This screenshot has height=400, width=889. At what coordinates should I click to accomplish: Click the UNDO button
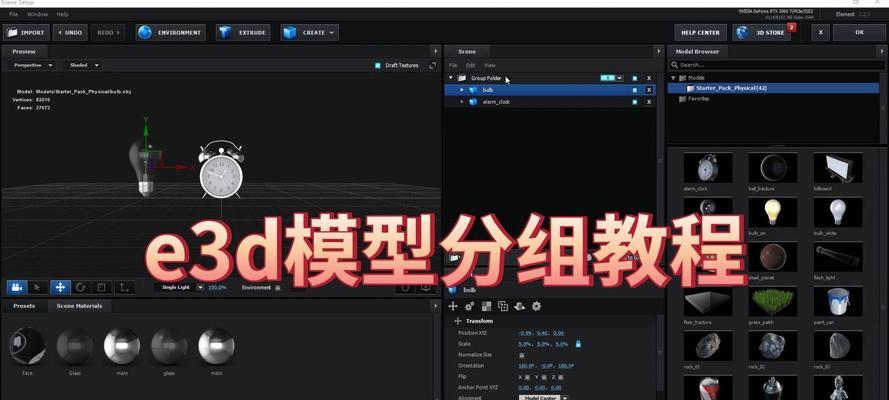70,33
